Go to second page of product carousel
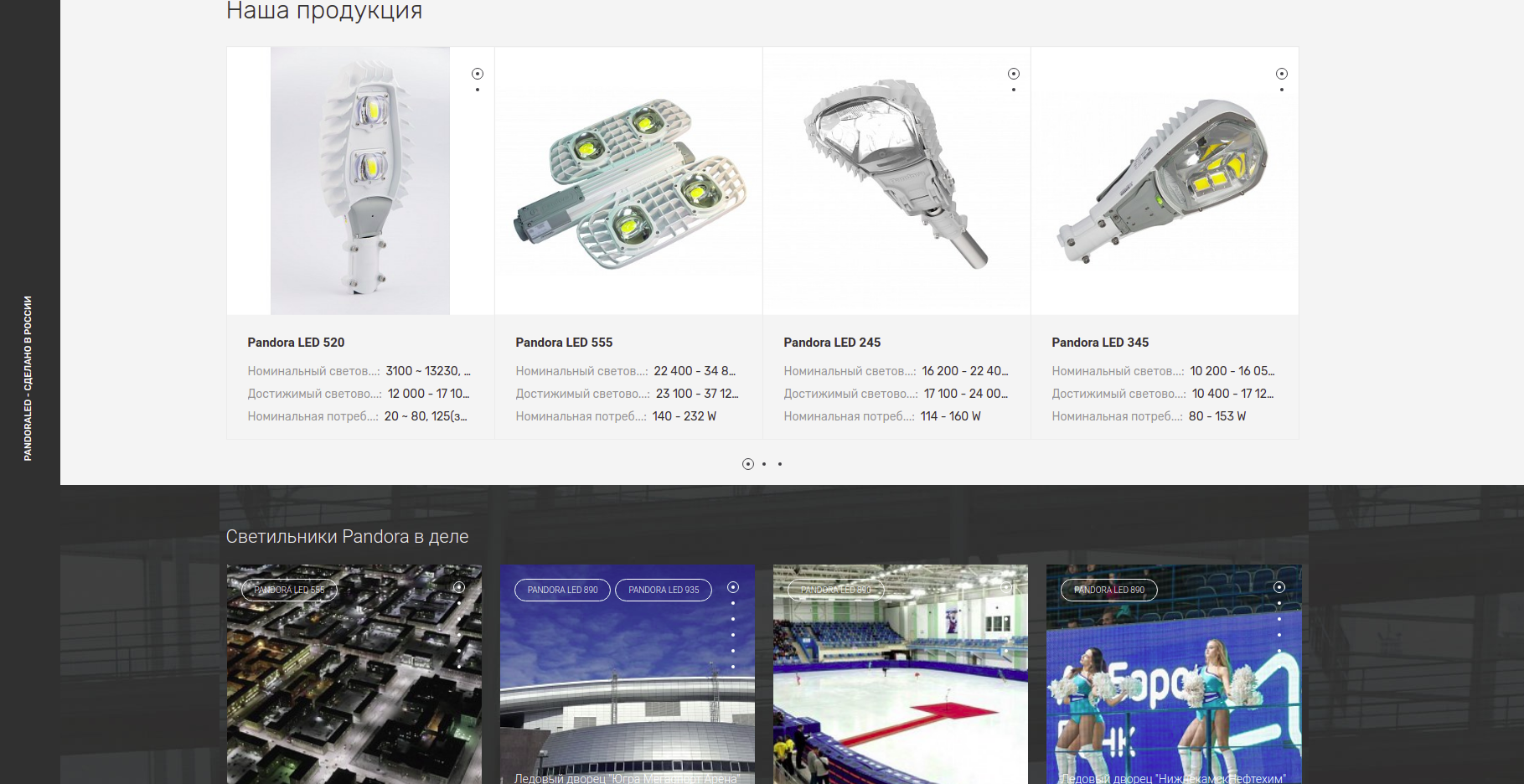This screenshot has height=784, width=1524. [x=764, y=464]
